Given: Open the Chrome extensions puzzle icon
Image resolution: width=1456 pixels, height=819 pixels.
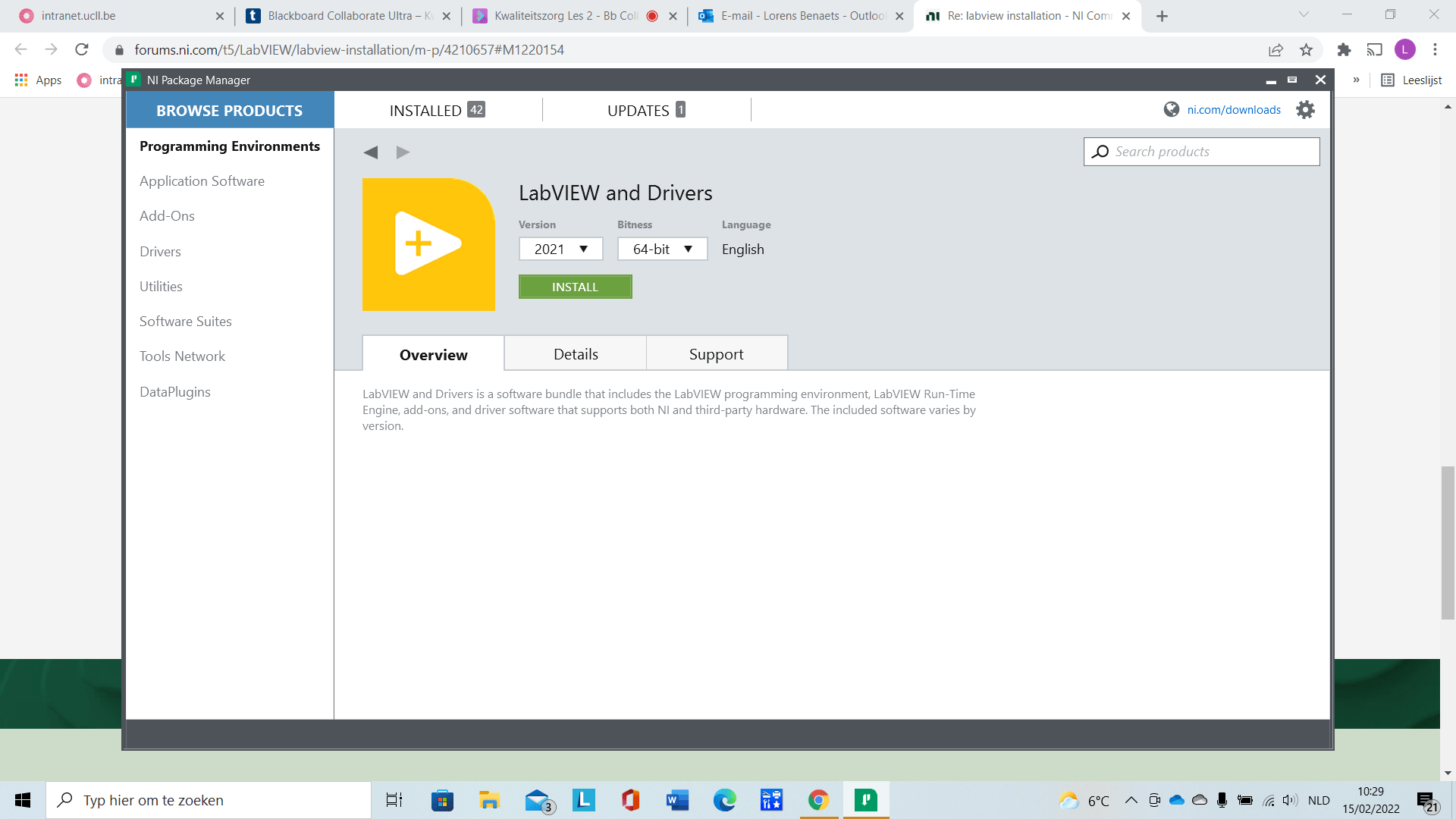Looking at the screenshot, I should coord(1344,50).
